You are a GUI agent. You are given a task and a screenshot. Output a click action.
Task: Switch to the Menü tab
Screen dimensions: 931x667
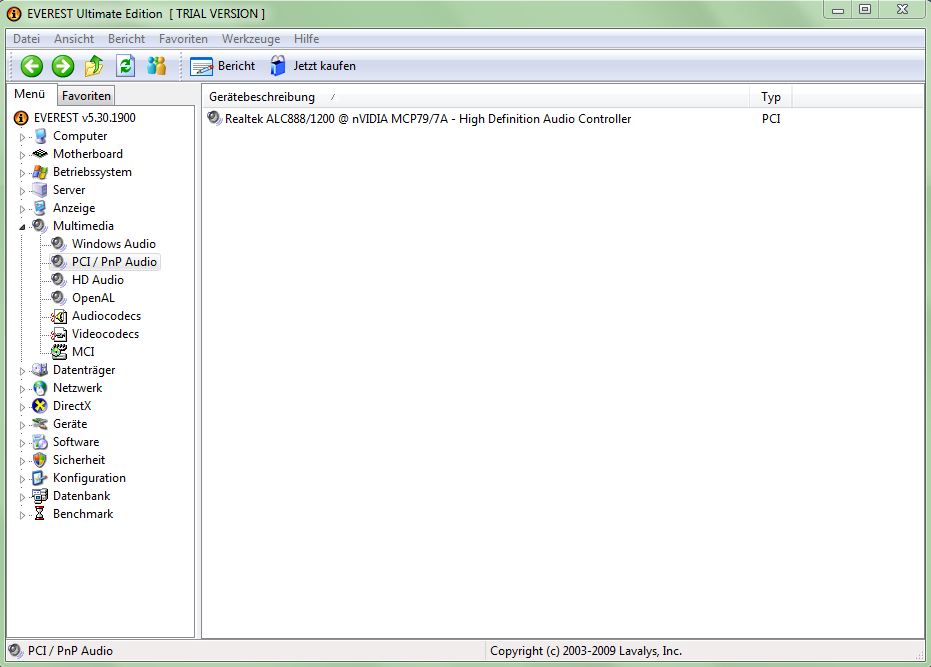[30, 94]
